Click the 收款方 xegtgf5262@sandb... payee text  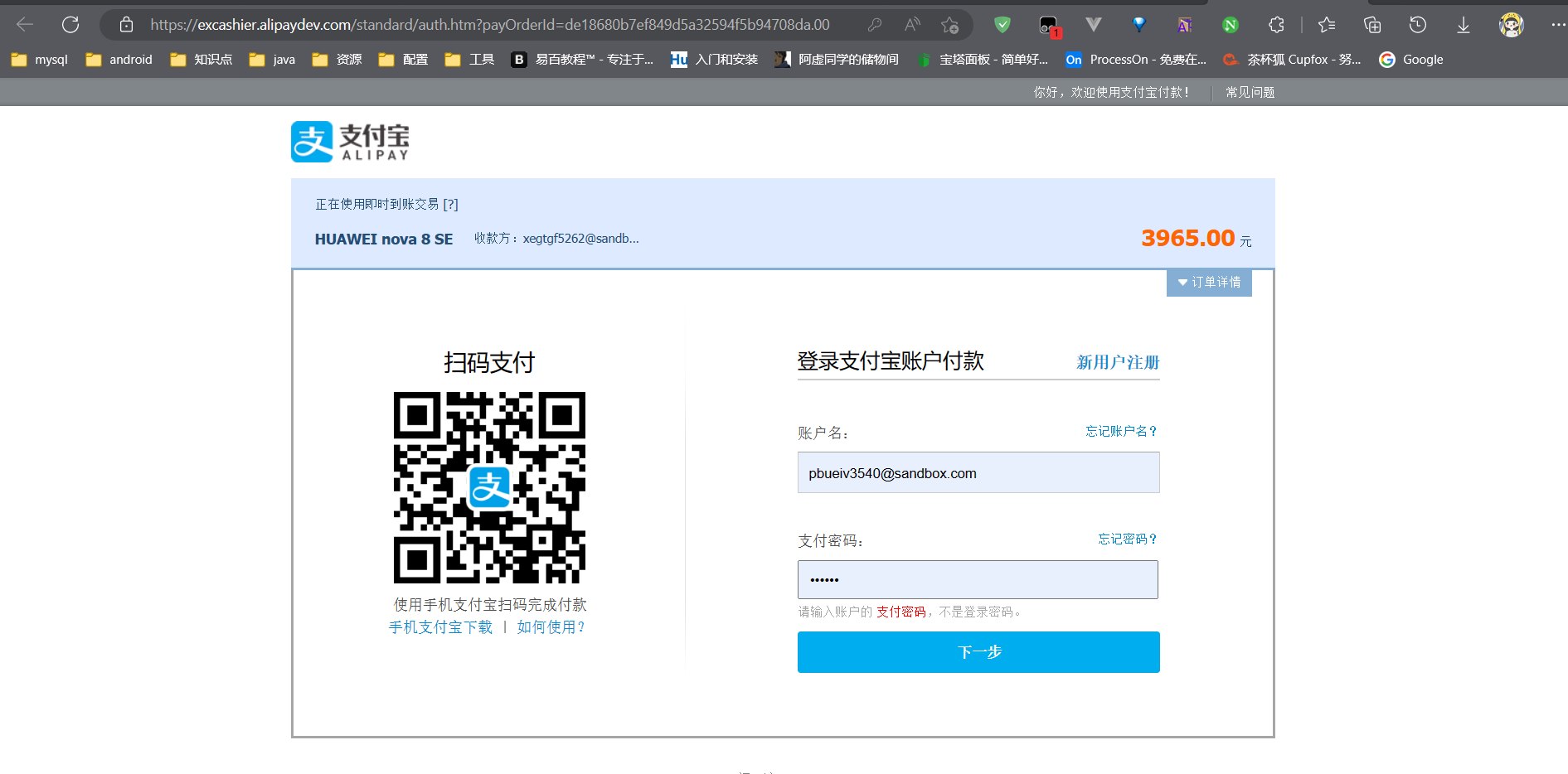pyautogui.click(x=556, y=239)
